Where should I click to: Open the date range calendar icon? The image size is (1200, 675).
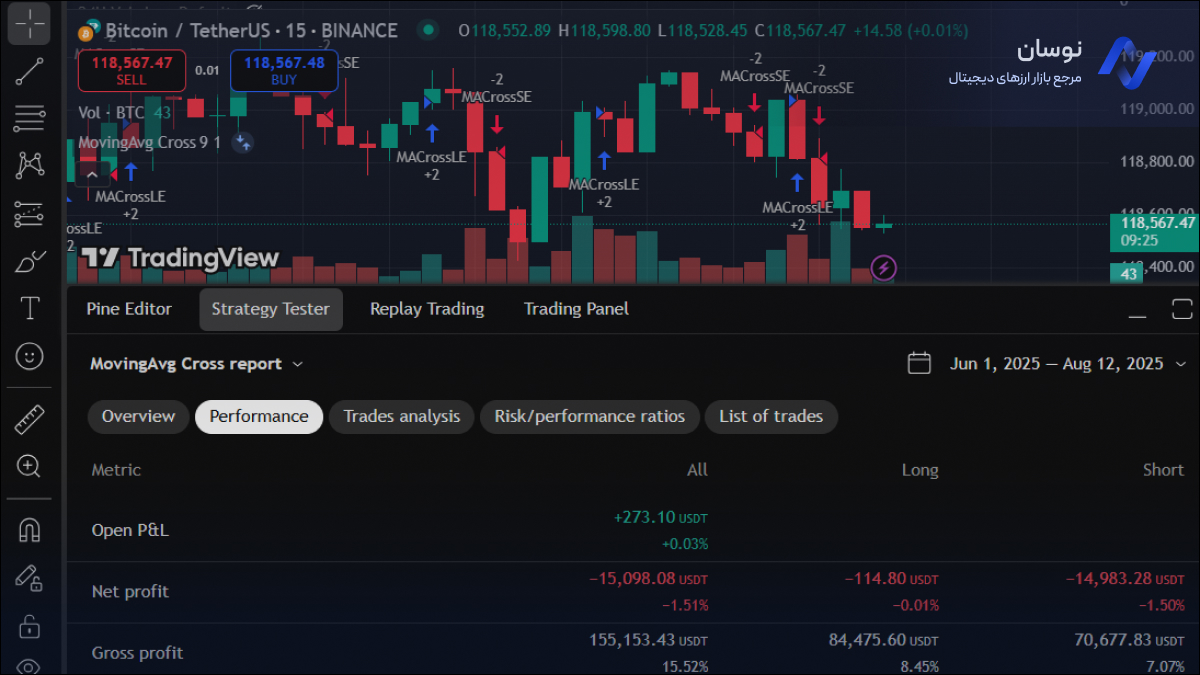coord(919,363)
